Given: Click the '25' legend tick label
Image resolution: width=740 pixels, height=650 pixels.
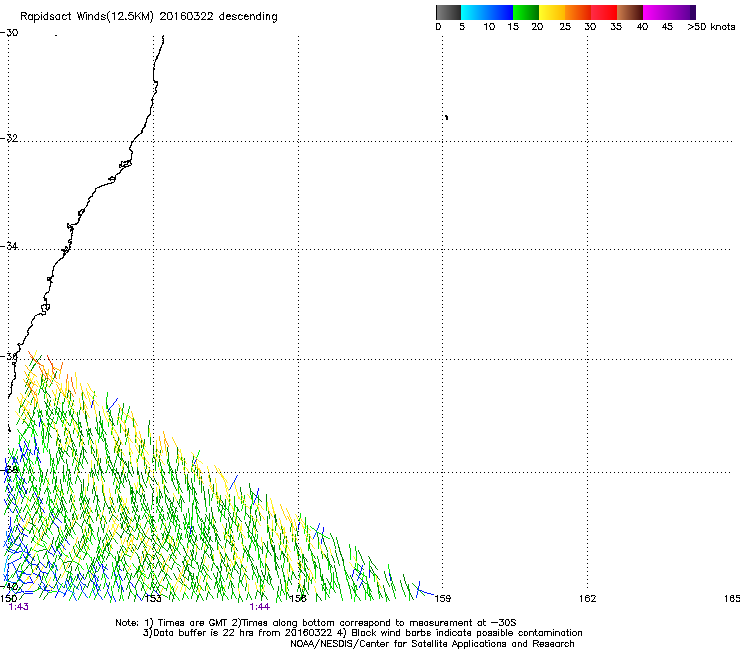Looking at the screenshot, I should click(x=565, y=27).
